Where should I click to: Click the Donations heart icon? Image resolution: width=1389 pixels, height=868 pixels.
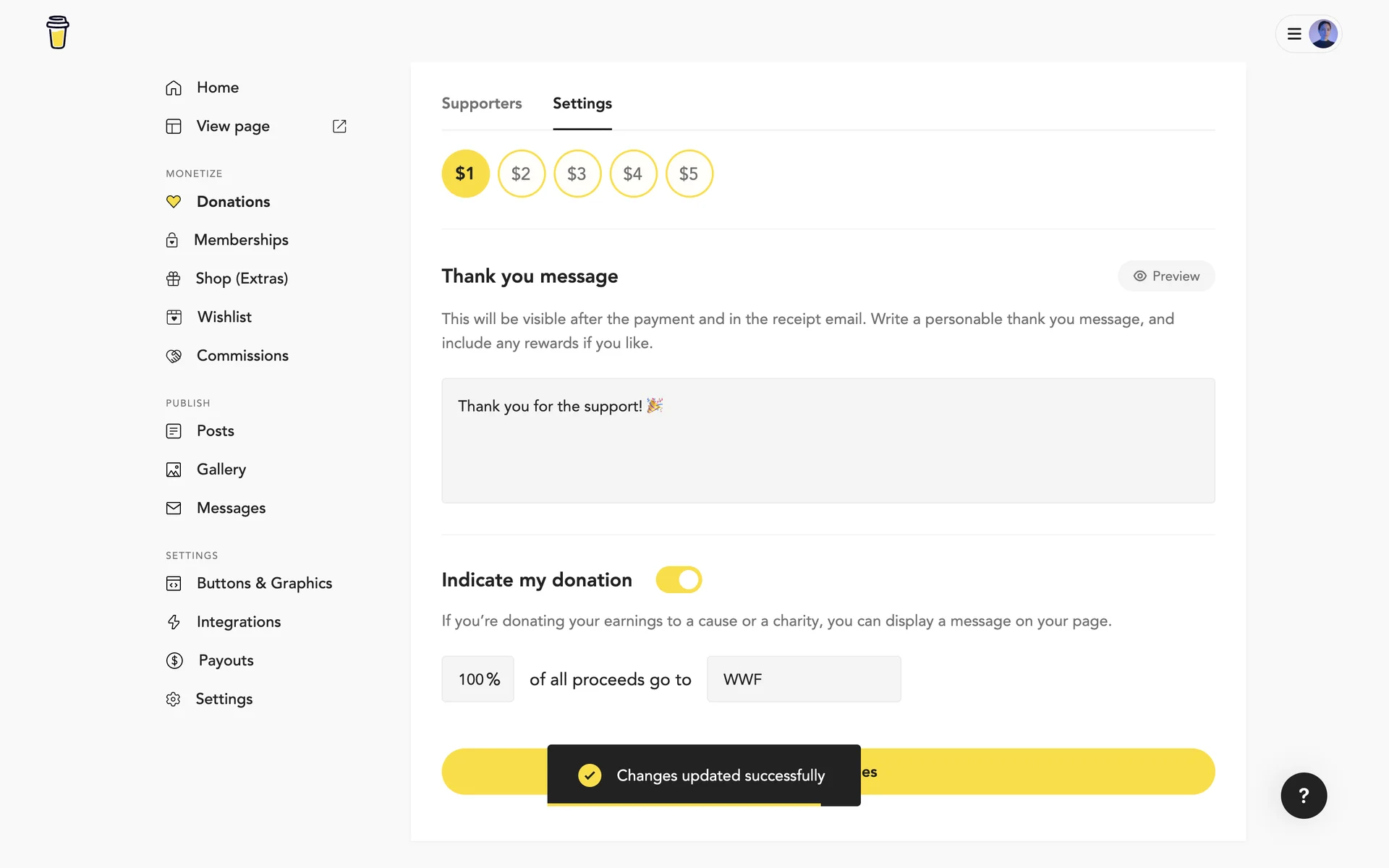pos(174,202)
